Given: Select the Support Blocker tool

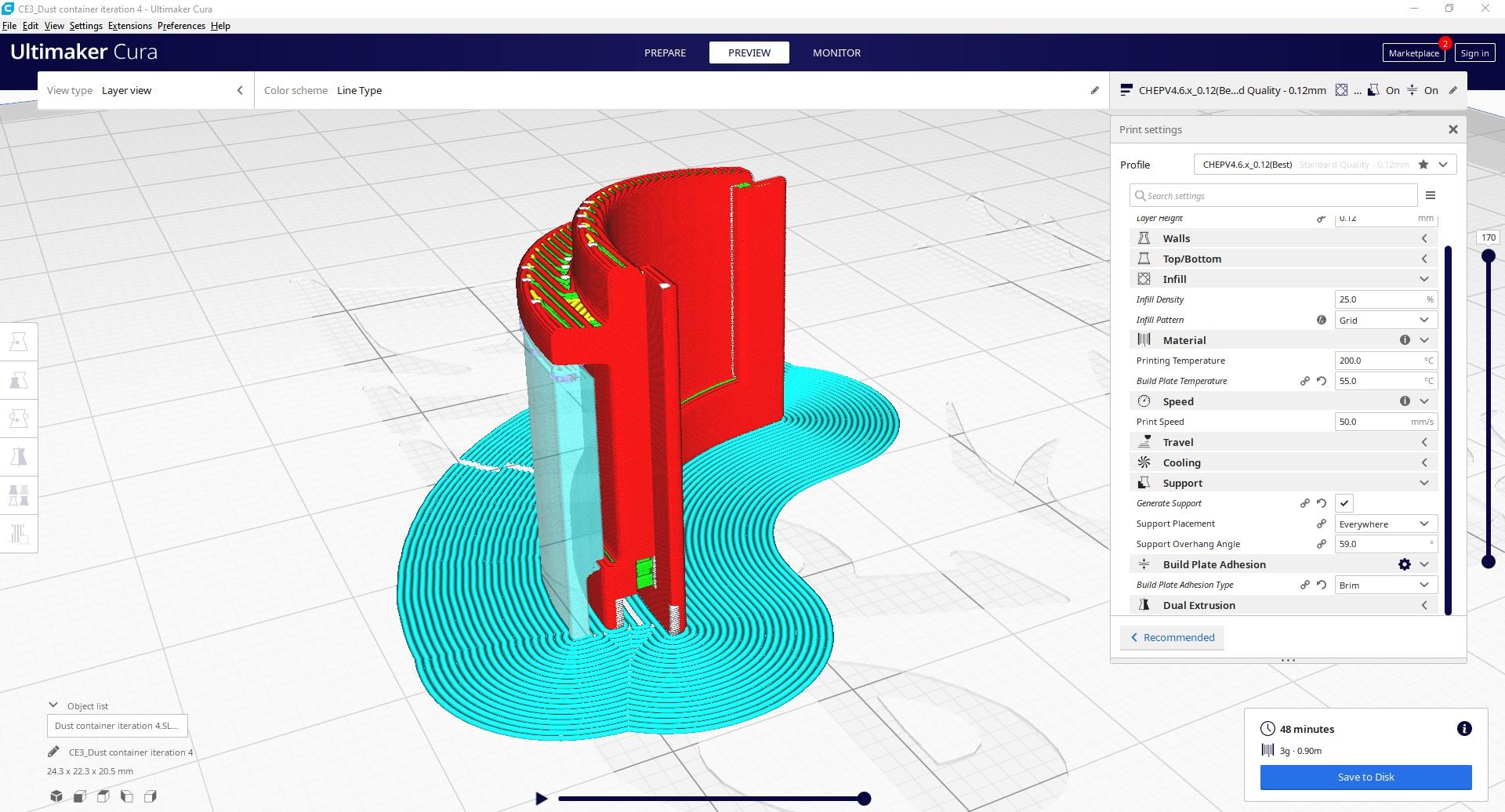Looking at the screenshot, I should coord(19,534).
